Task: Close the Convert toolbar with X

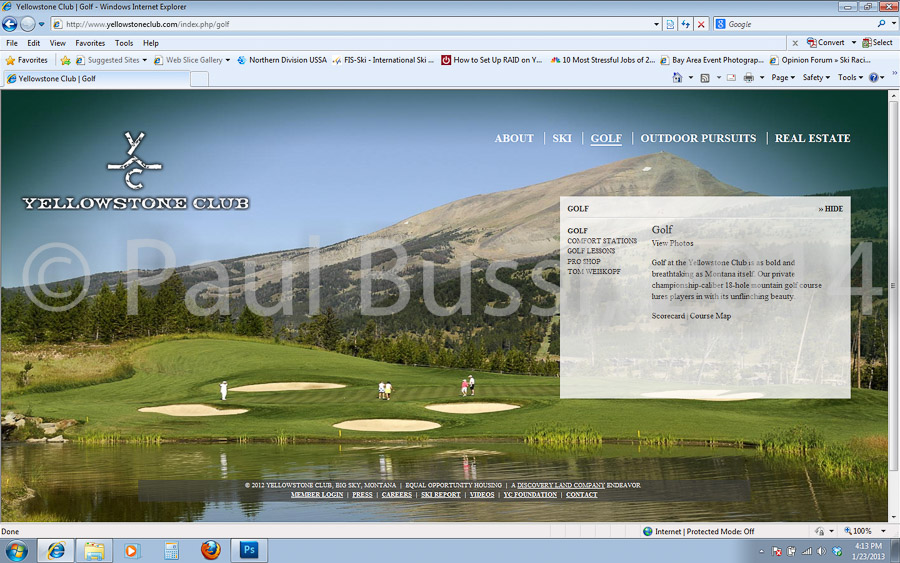Action: click(795, 43)
